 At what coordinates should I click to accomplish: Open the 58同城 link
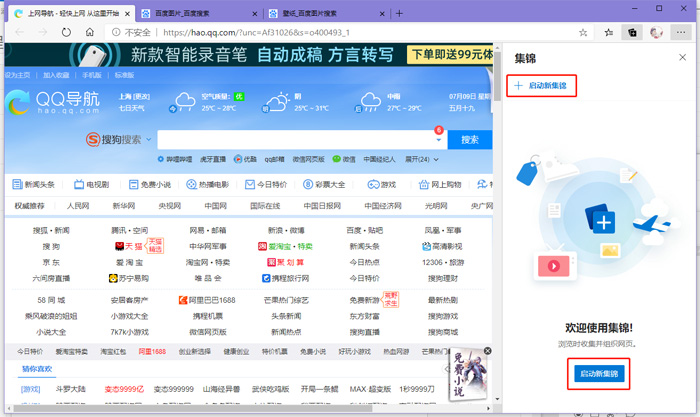[51, 300]
